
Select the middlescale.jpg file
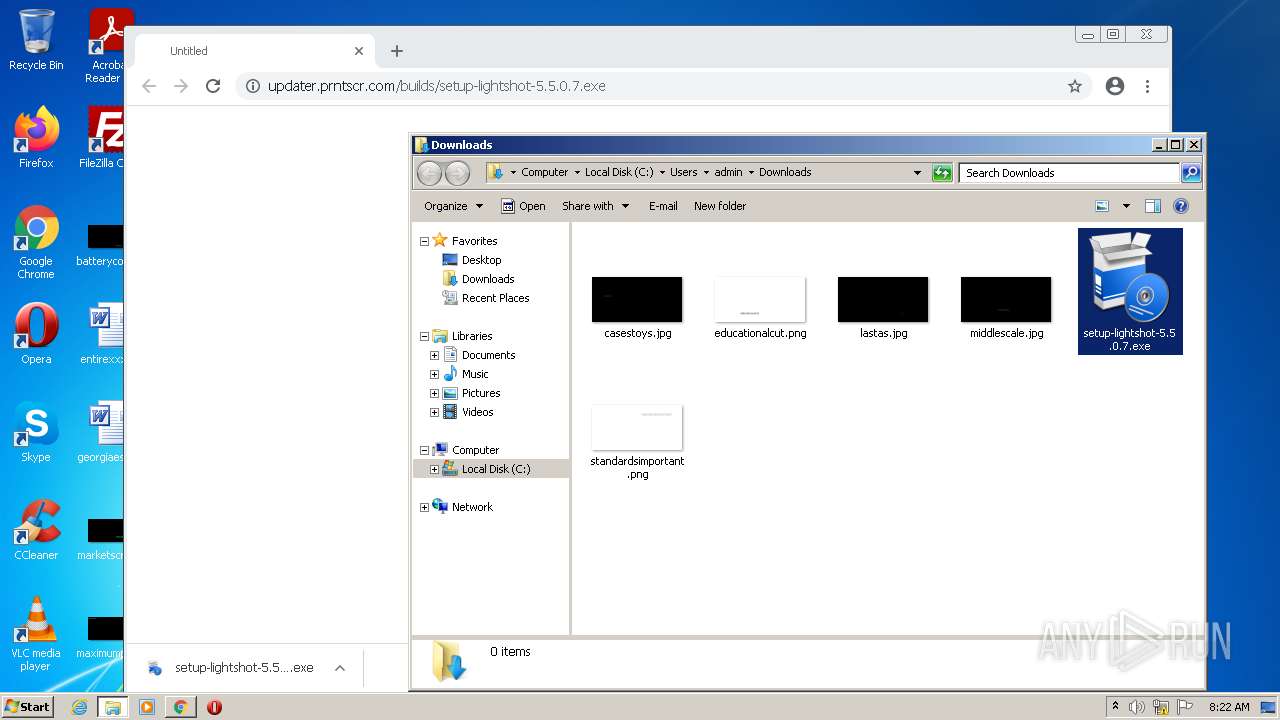(1006, 308)
